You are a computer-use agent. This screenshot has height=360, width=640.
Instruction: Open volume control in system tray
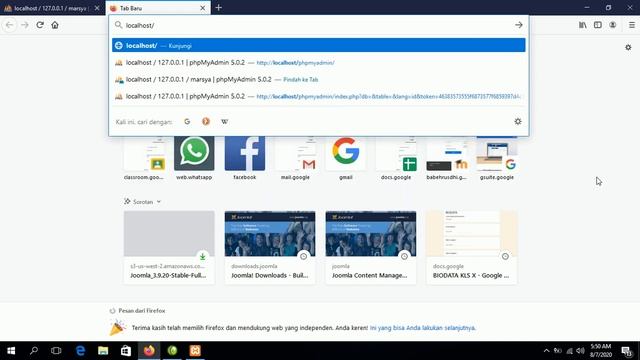point(580,351)
